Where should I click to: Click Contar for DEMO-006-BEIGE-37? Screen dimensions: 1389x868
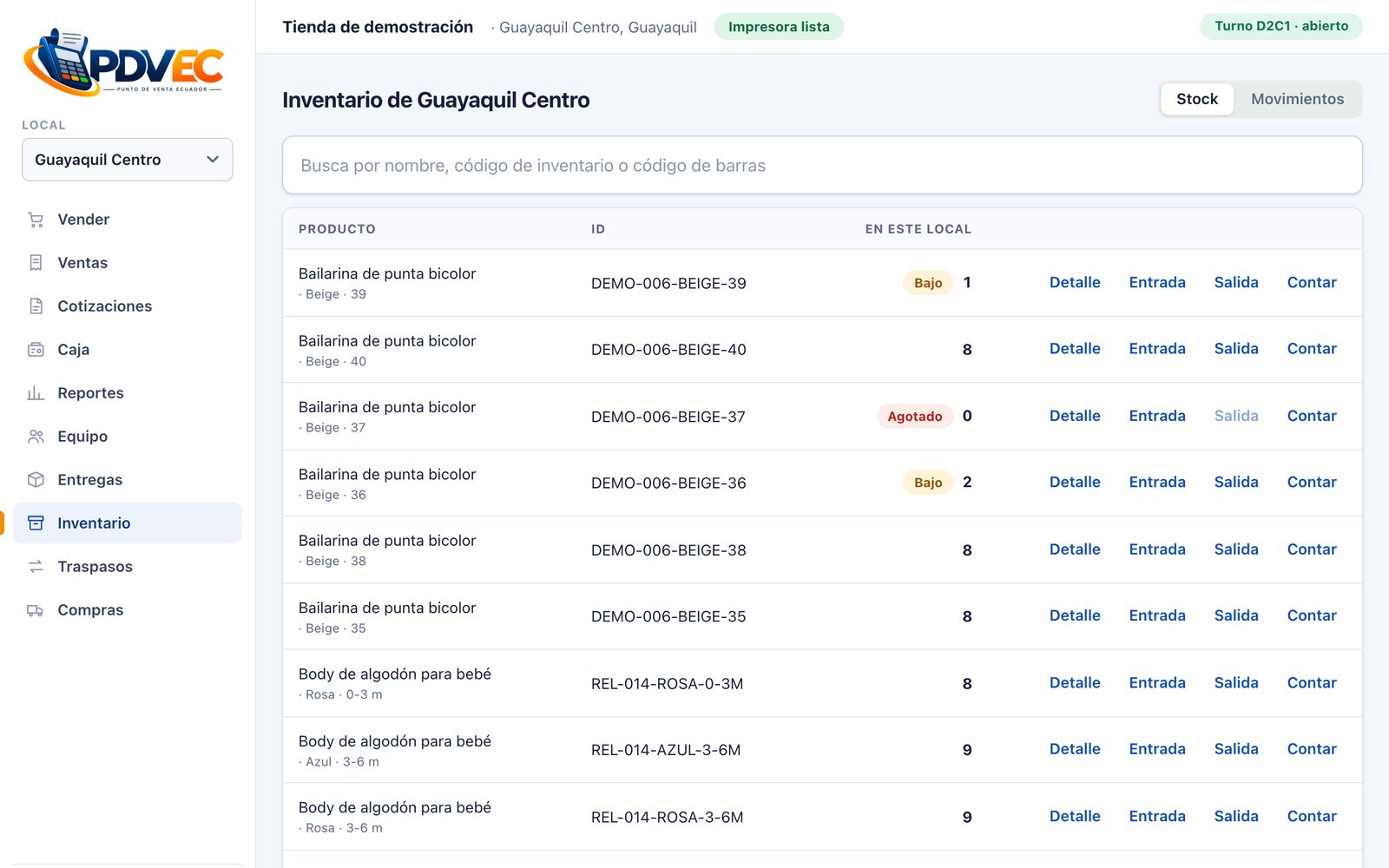coord(1312,416)
